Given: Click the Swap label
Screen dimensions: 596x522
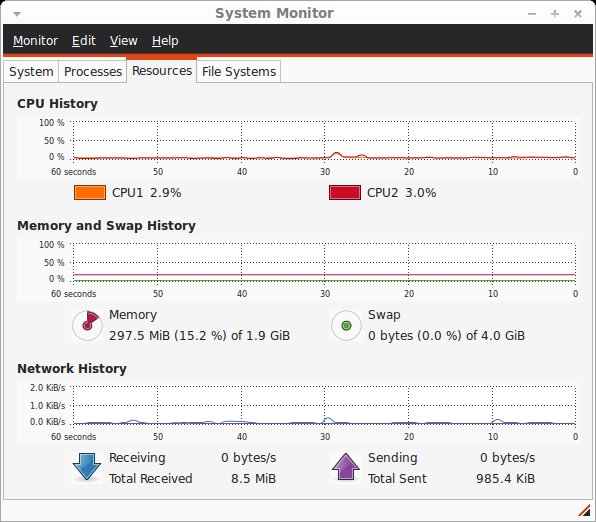Looking at the screenshot, I should click(384, 315).
